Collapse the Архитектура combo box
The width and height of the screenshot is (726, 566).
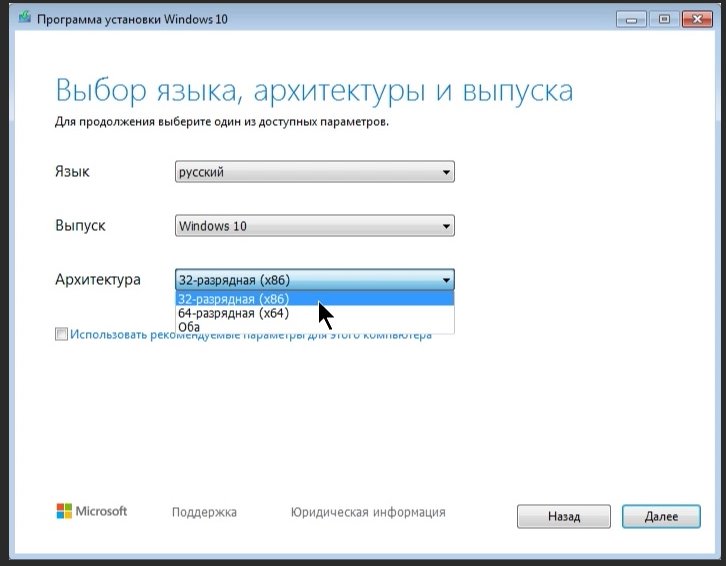314,280
